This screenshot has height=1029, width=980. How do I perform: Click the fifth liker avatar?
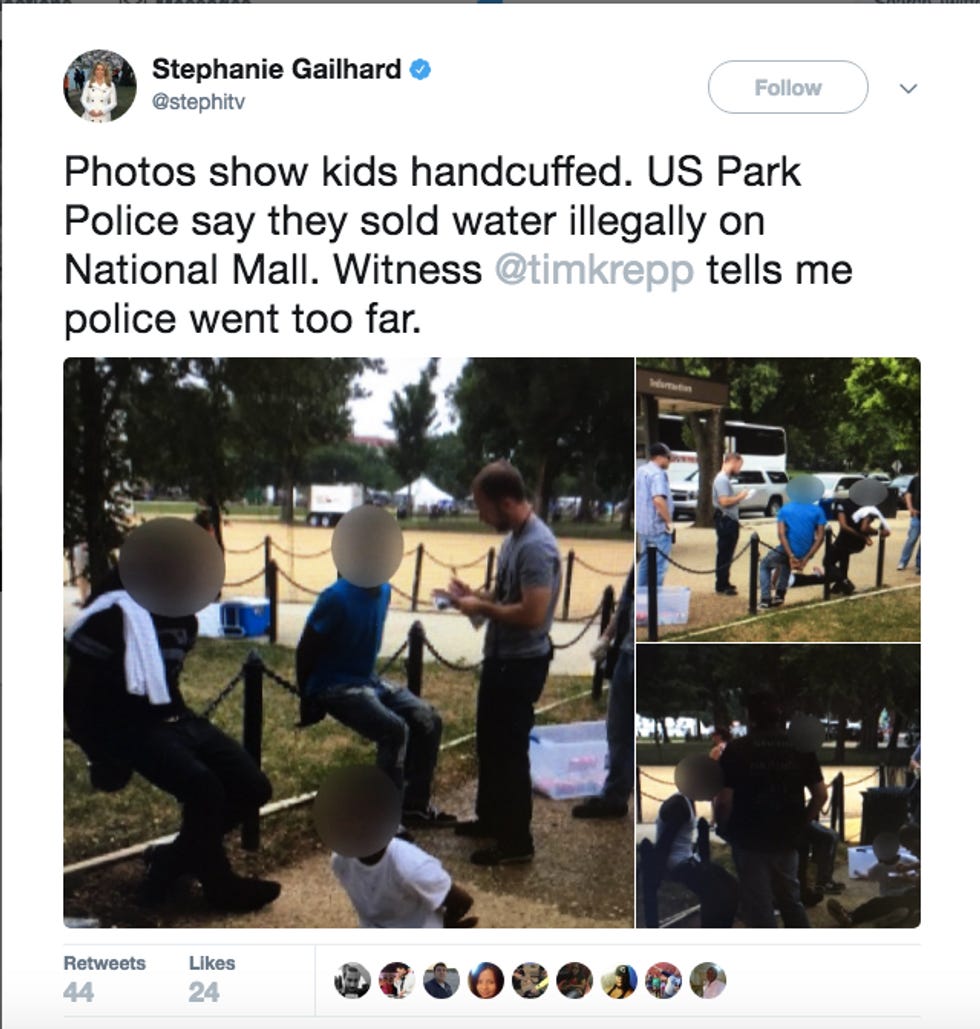pos(530,980)
